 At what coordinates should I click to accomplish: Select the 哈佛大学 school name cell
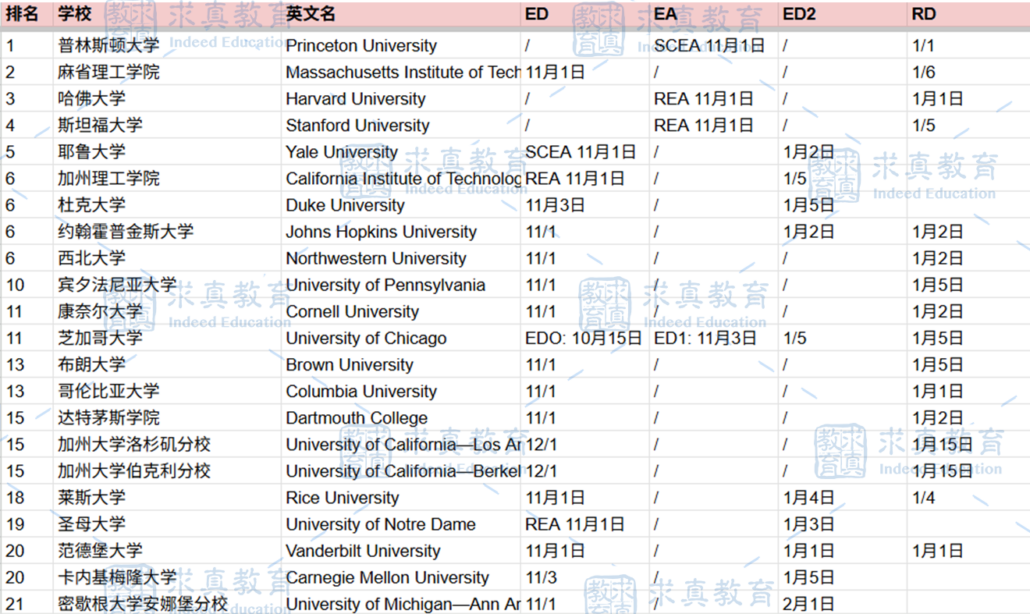click(x=92, y=99)
